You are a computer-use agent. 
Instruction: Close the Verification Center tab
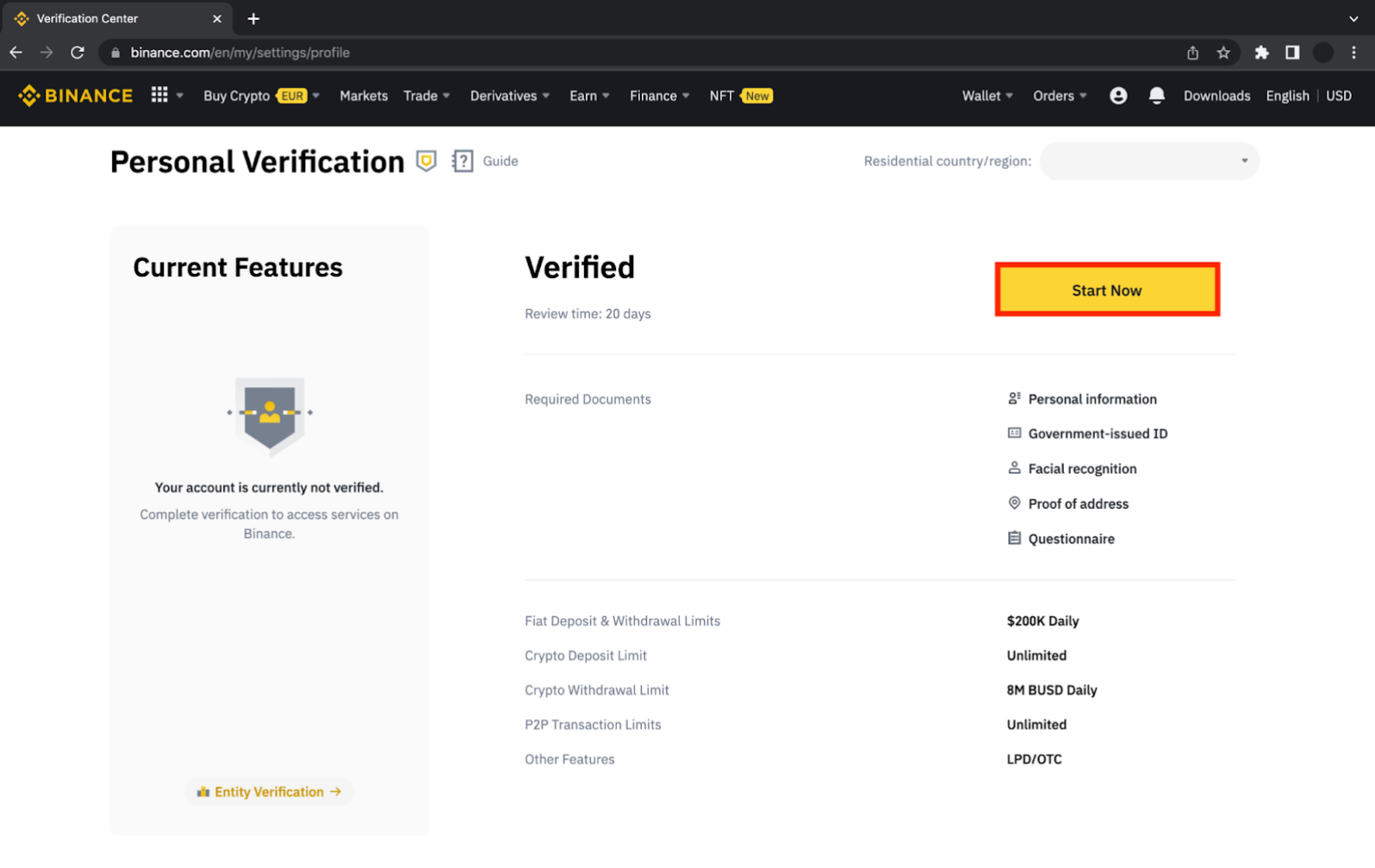[x=217, y=18]
